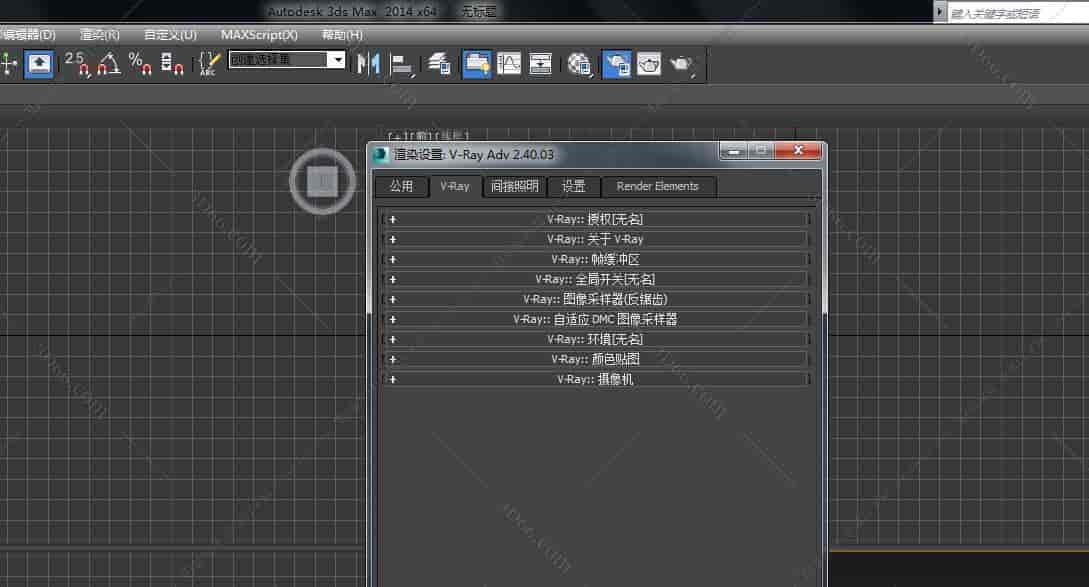Open the Schematic View icon
The width and height of the screenshot is (1089, 587).
tap(541, 64)
